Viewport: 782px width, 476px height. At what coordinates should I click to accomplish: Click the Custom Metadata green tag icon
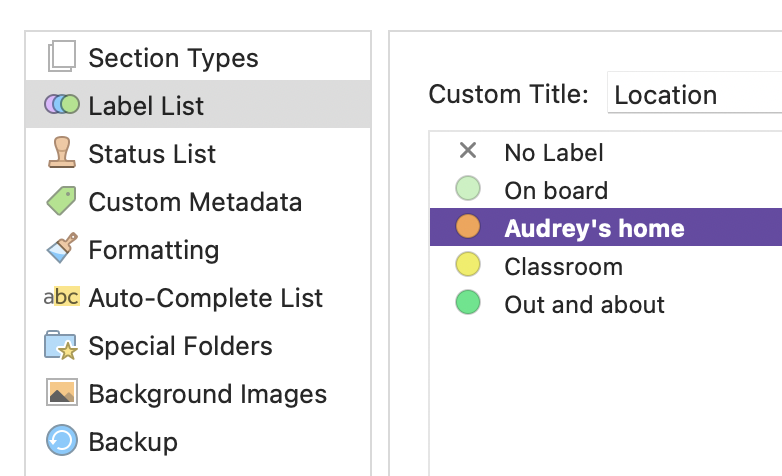pyautogui.click(x=61, y=201)
